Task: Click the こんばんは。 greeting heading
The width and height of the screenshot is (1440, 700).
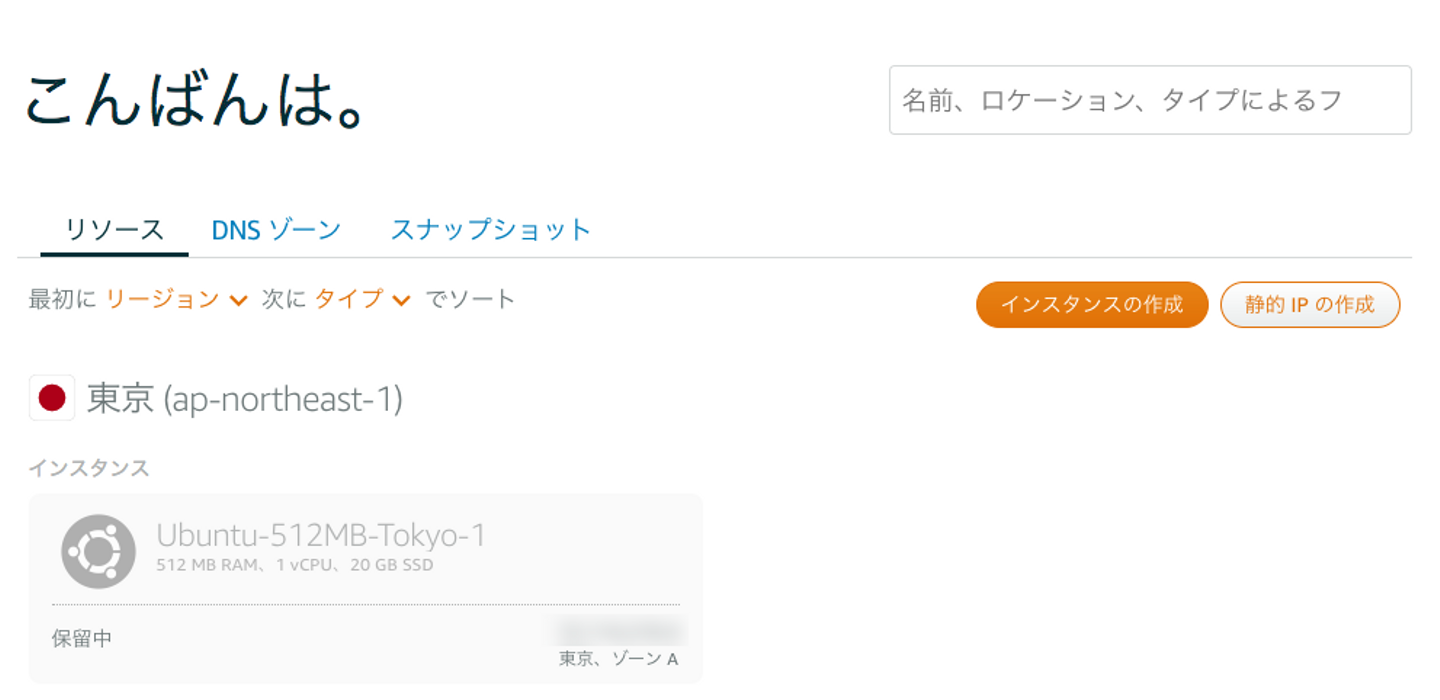Action: point(193,101)
